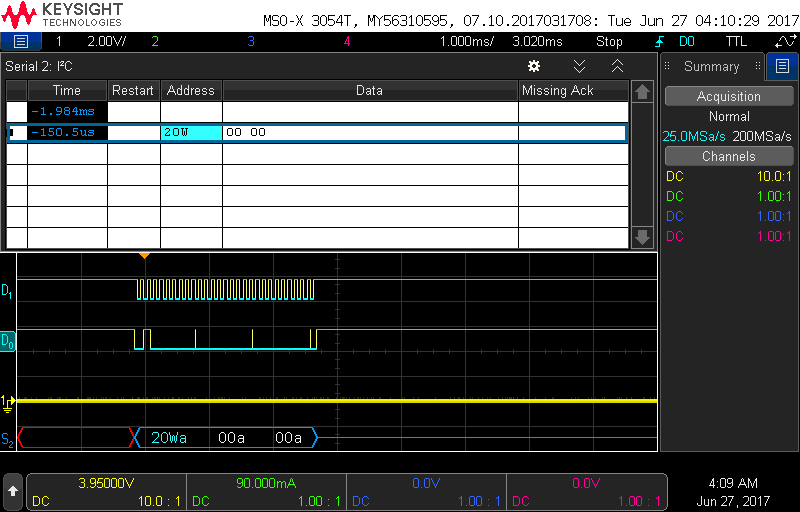Open the Acquisition section button

729,96
